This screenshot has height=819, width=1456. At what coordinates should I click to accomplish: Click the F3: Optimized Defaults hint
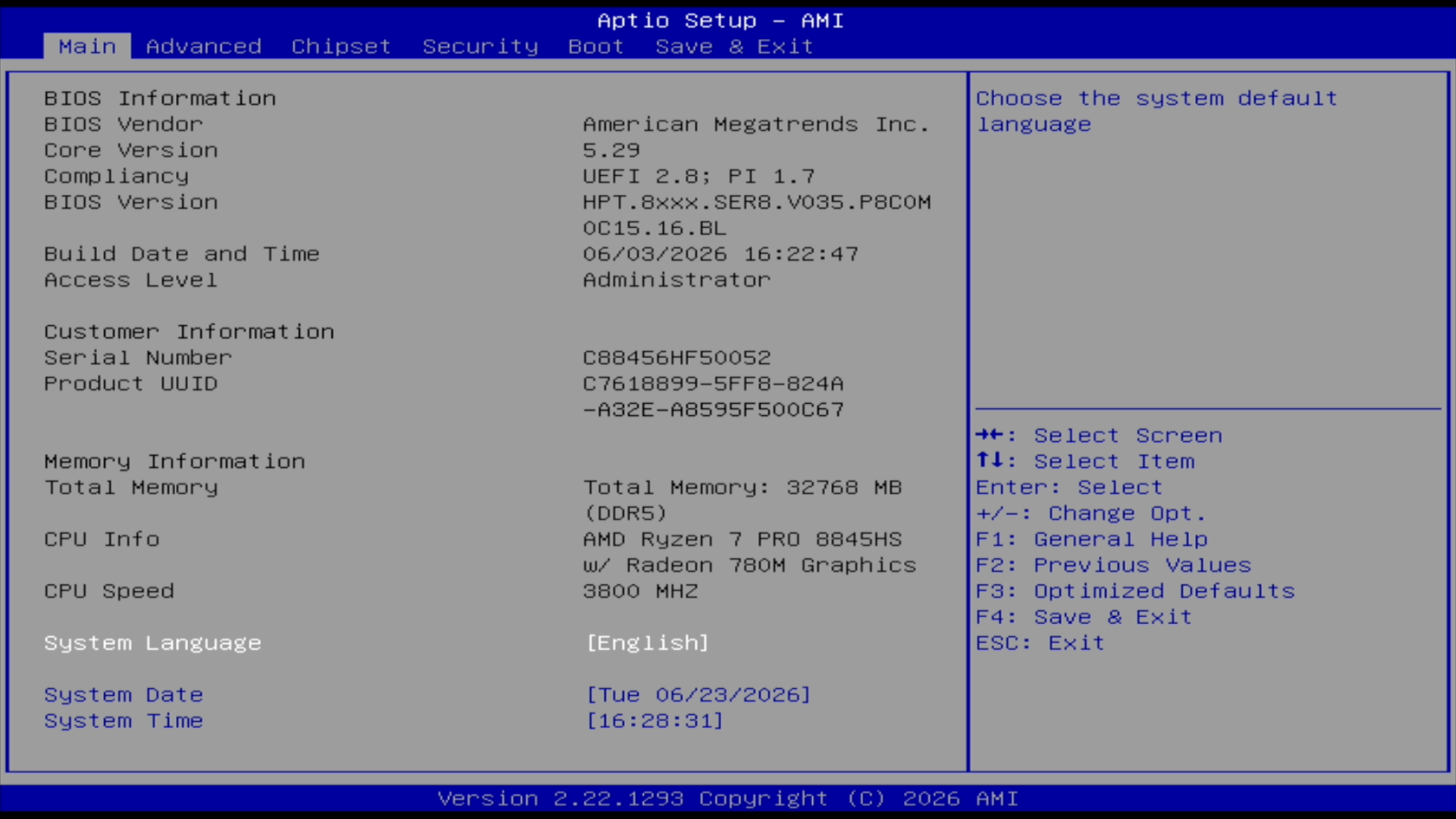[x=1135, y=591]
